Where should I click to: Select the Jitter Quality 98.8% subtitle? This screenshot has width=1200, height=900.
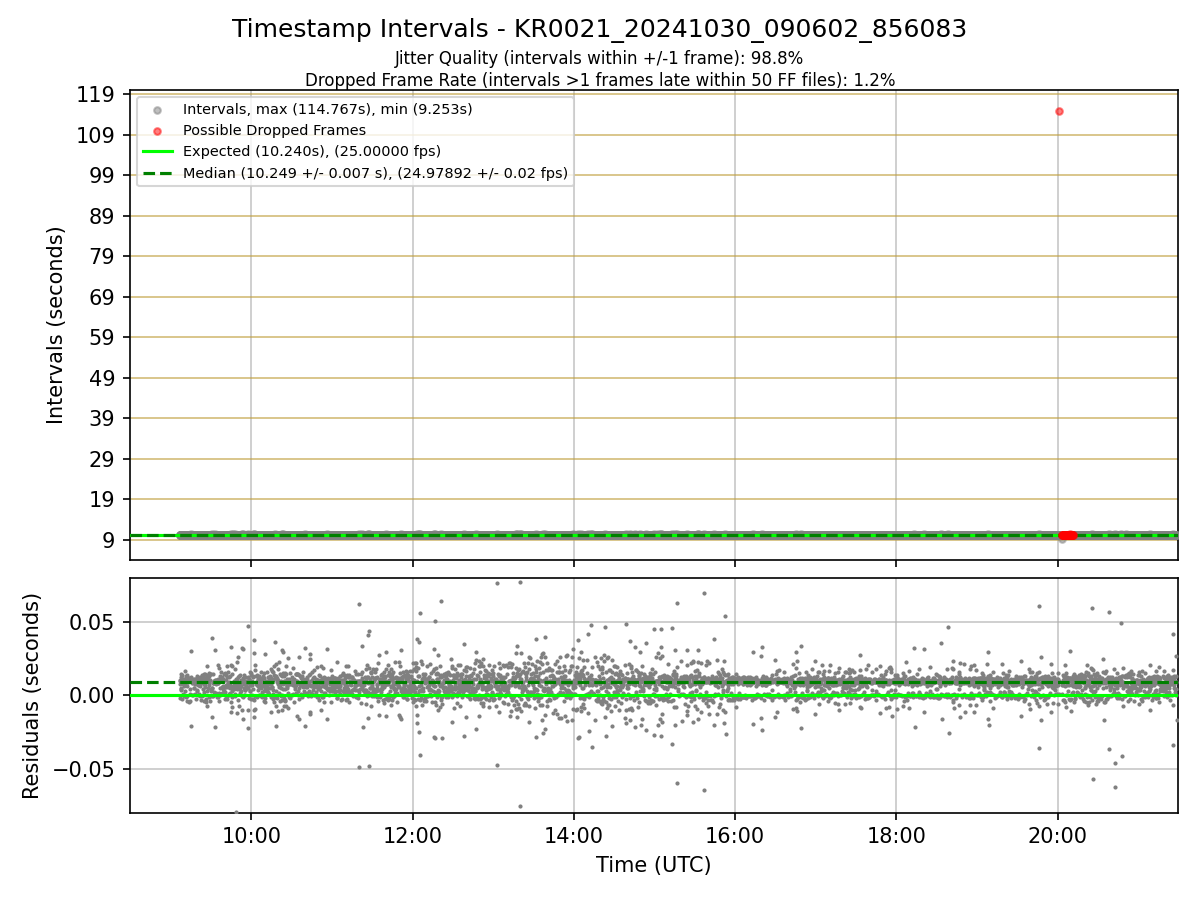click(x=599, y=58)
